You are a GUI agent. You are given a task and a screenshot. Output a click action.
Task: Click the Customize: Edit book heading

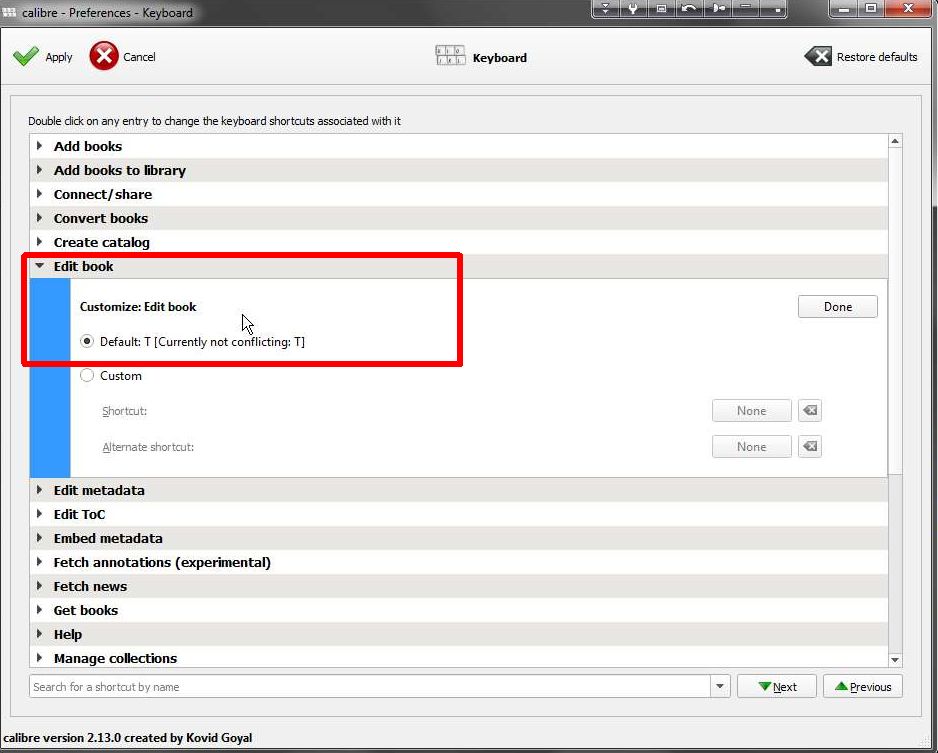click(138, 307)
